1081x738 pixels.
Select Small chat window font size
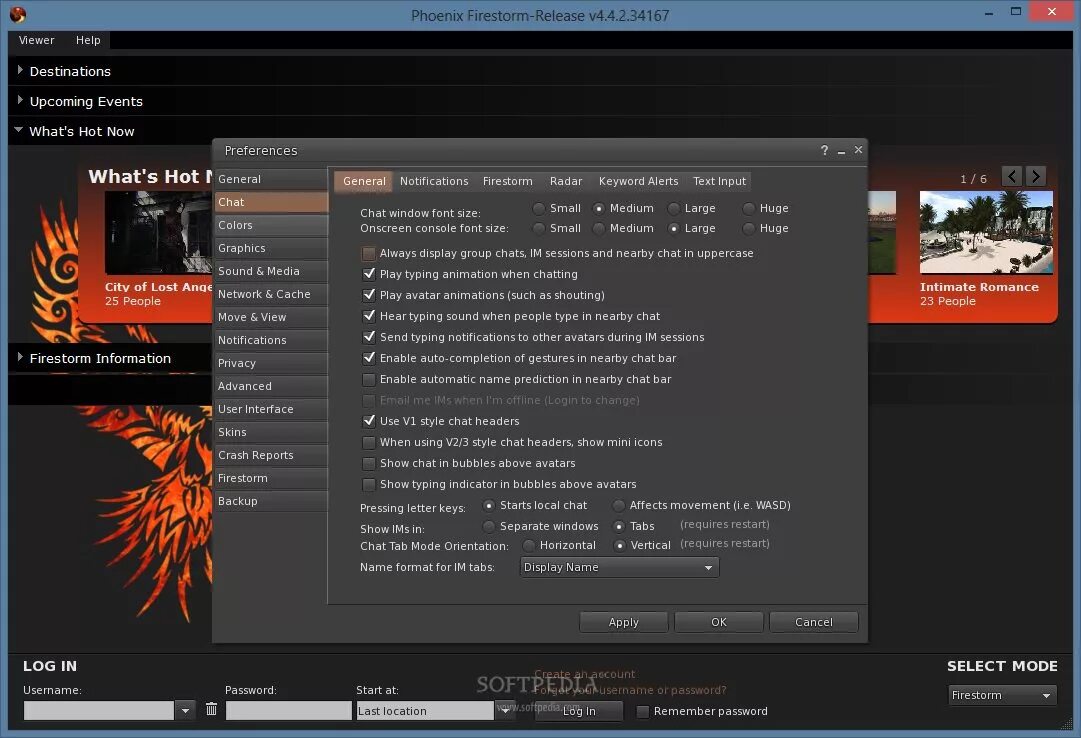pyautogui.click(x=538, y=208)
